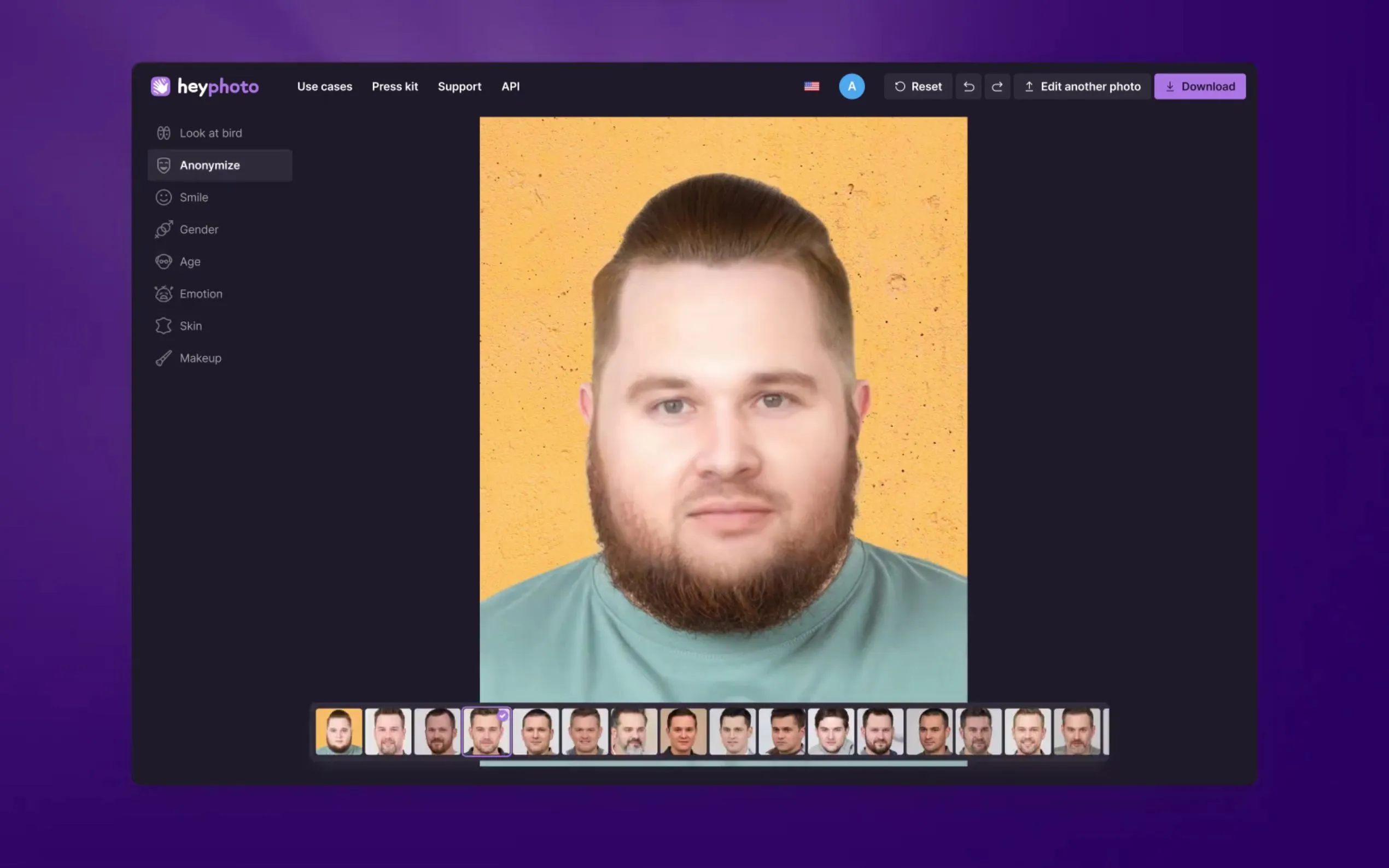Open the Makeup tool
Image resolution: width=1389 pixels, height=868 pixels.
(200, 358)
